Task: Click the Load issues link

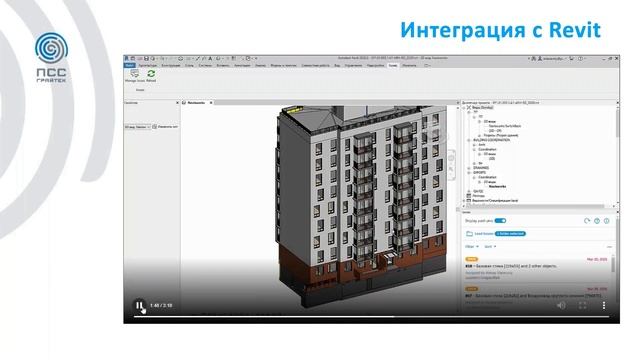Action: click(x=484, y=234)
